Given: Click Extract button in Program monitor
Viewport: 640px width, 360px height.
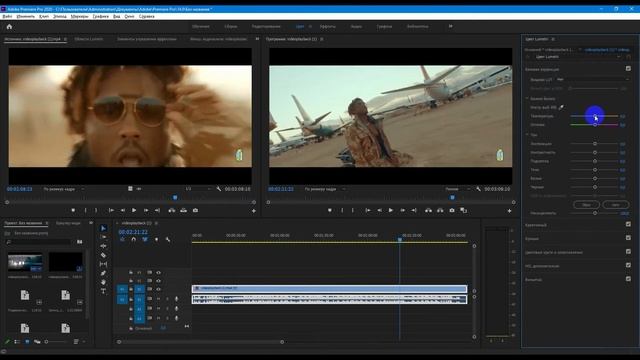Looking at the screenshot, I should point(440,210).
